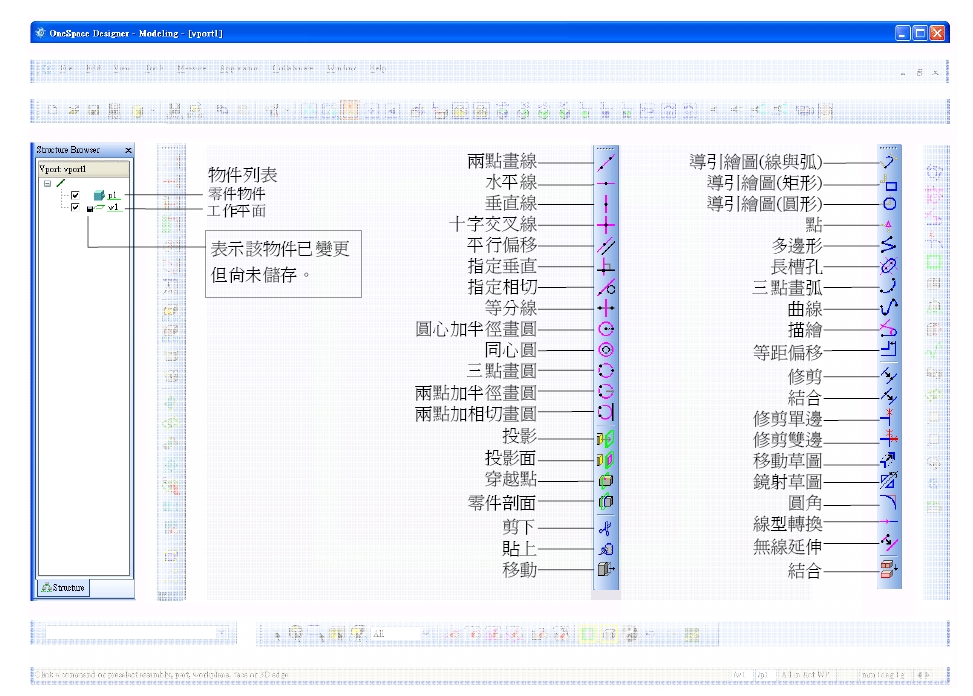Open the Structure tab at panel bottom

(x=63, y=587)
